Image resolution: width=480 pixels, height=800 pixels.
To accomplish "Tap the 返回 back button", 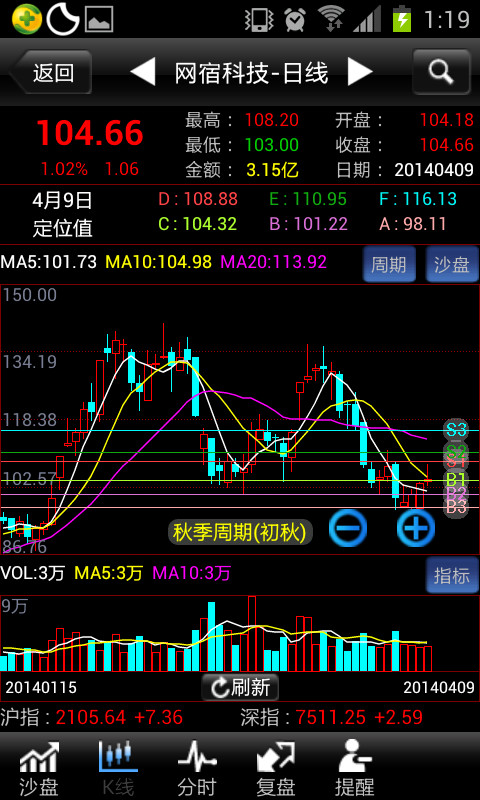I will pyautogui.click(x=53, y=72).
